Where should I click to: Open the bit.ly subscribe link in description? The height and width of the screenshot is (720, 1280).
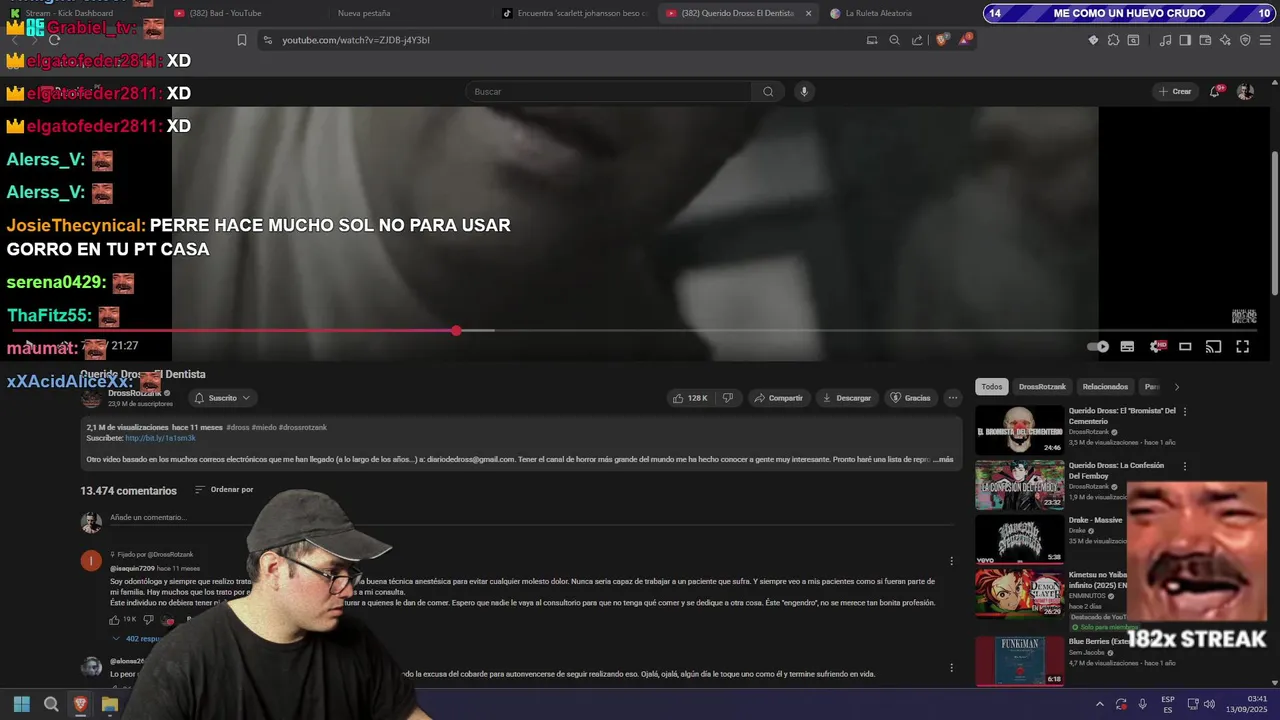point(160,438)
